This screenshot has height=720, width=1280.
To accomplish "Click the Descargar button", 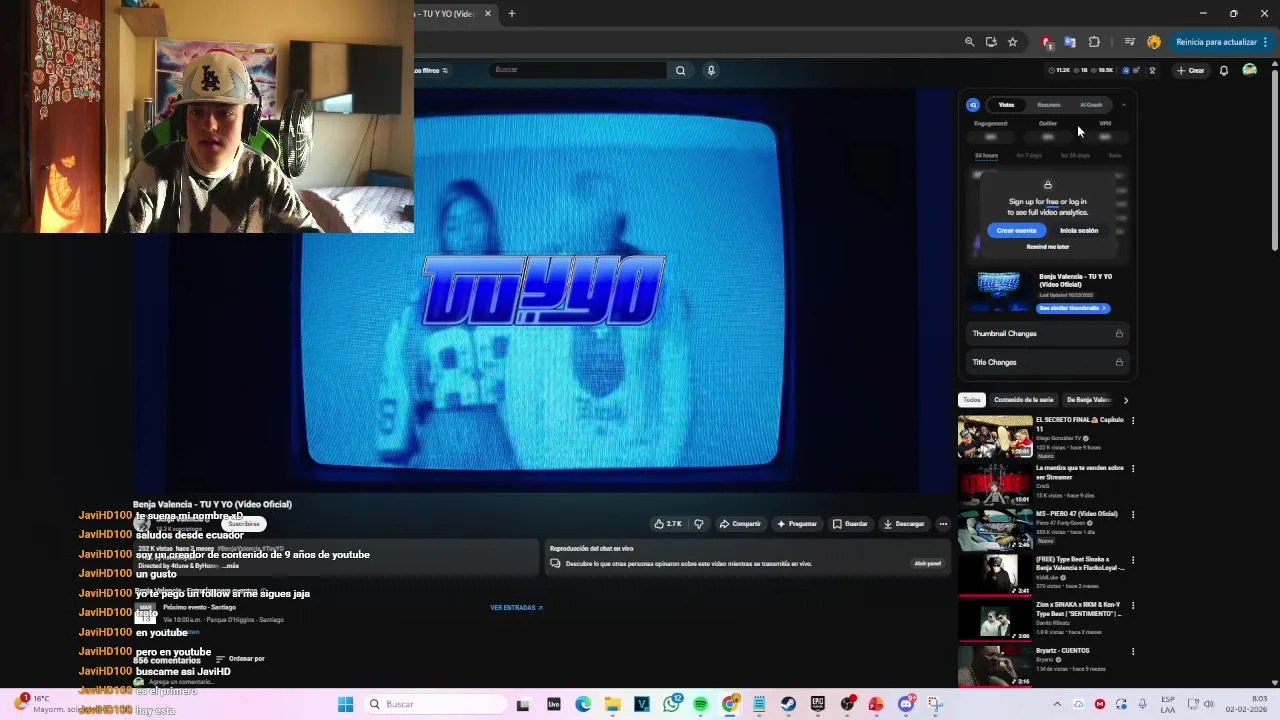I will point(904,524).
